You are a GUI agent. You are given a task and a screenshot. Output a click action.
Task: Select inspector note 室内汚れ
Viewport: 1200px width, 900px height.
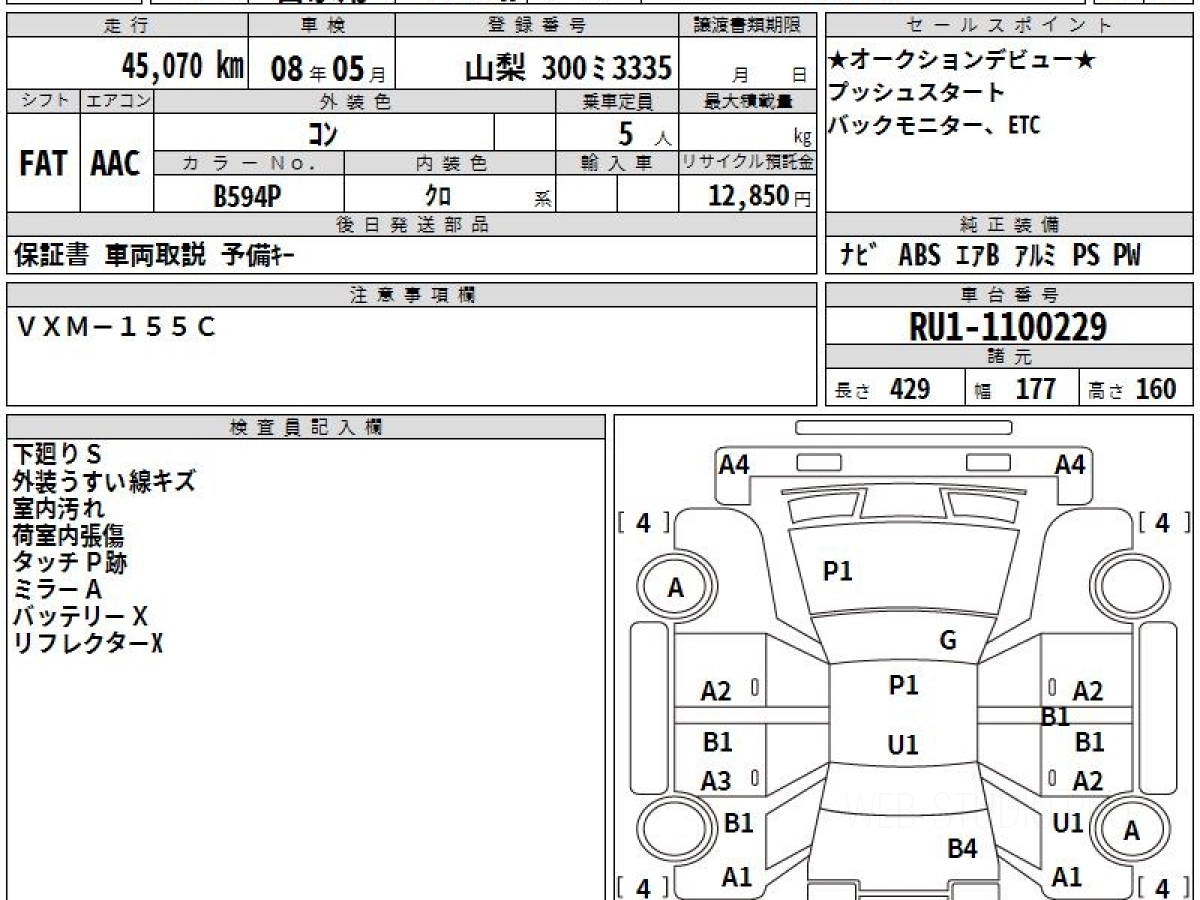coord(59,508)
